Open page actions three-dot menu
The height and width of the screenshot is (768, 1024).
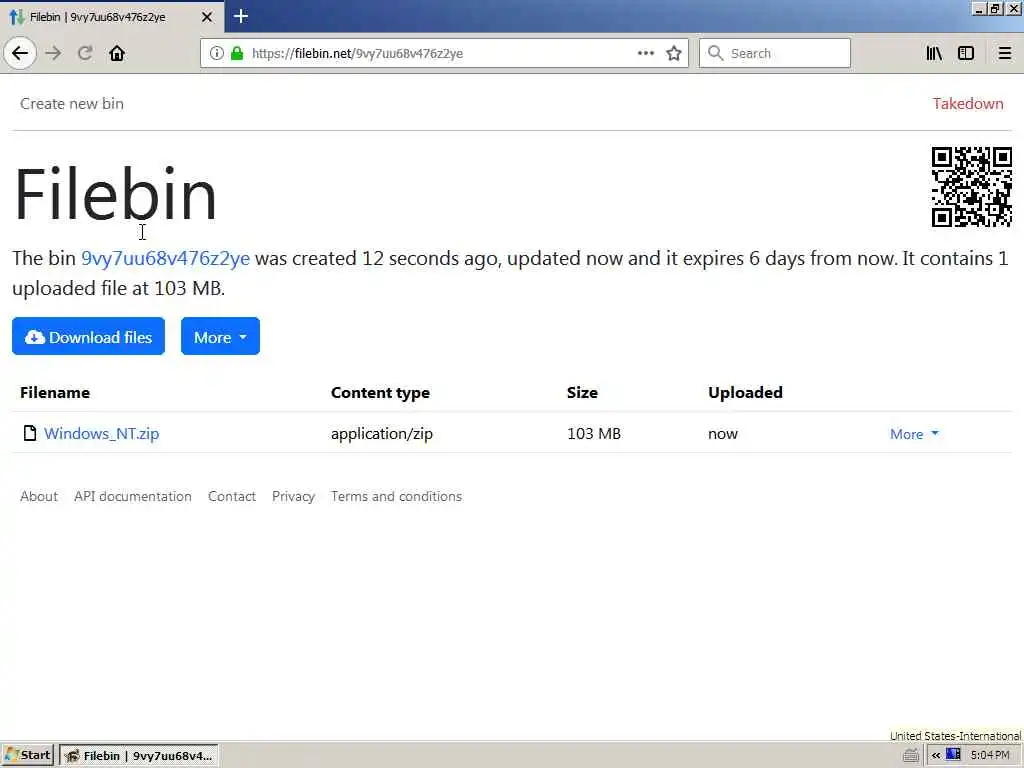pos(646,54)
